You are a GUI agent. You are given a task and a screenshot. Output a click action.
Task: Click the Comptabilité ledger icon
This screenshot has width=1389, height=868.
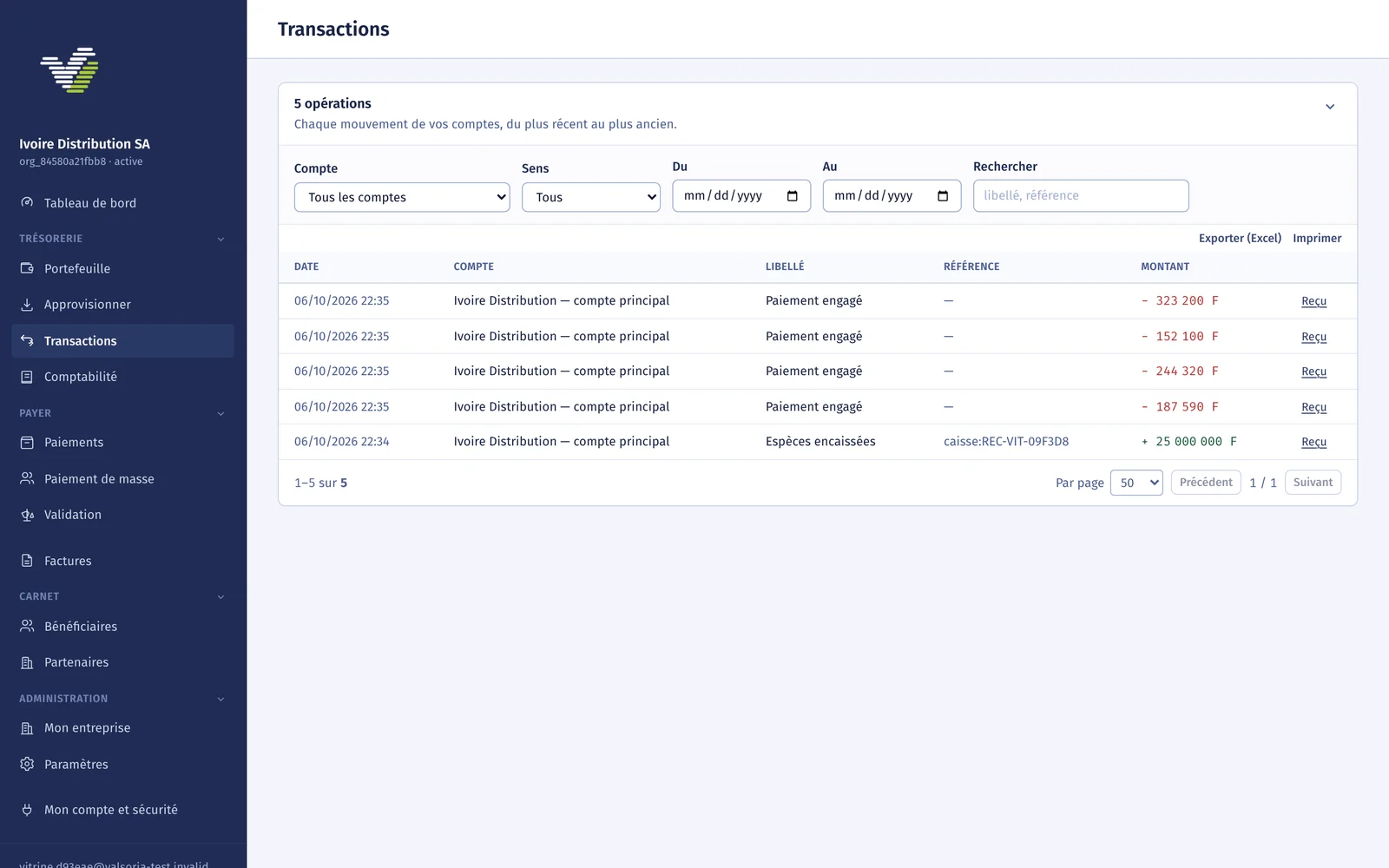point(27,377)
